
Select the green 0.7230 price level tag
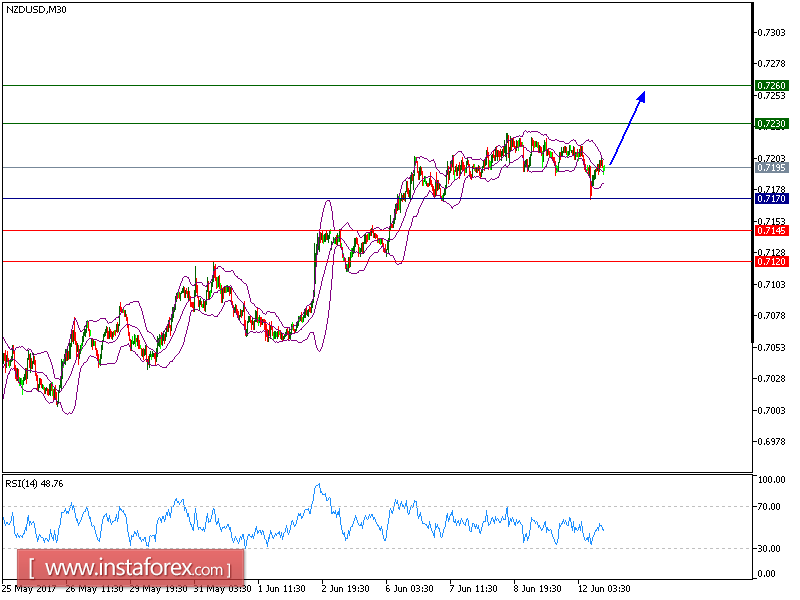point(770,124)
